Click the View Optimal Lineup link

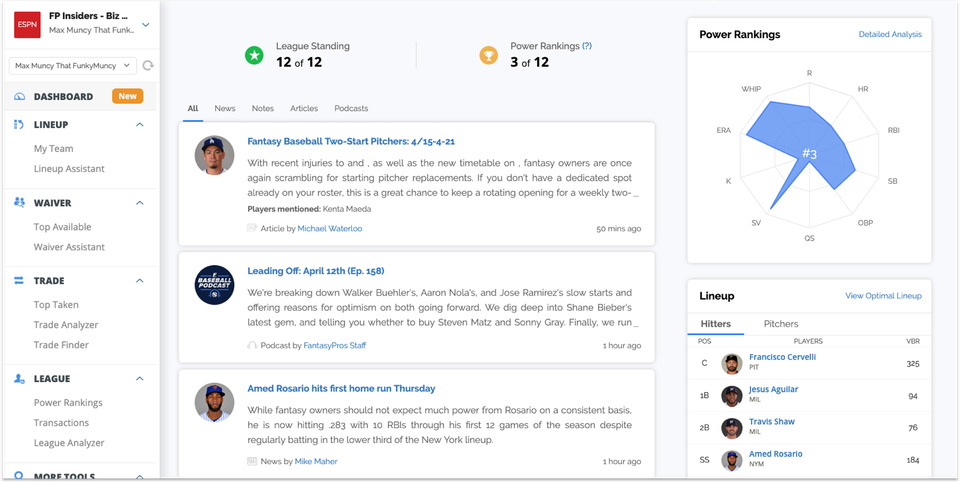click(x=883, y=296)
